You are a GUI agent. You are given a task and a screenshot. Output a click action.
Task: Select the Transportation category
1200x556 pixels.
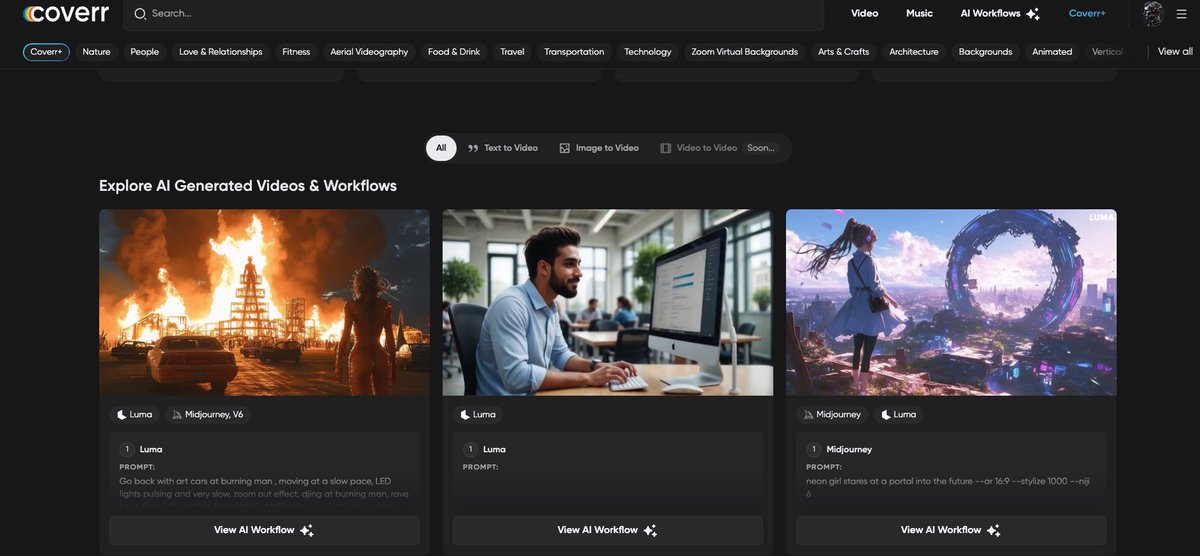pyautogui.click(x=574, y=52)
